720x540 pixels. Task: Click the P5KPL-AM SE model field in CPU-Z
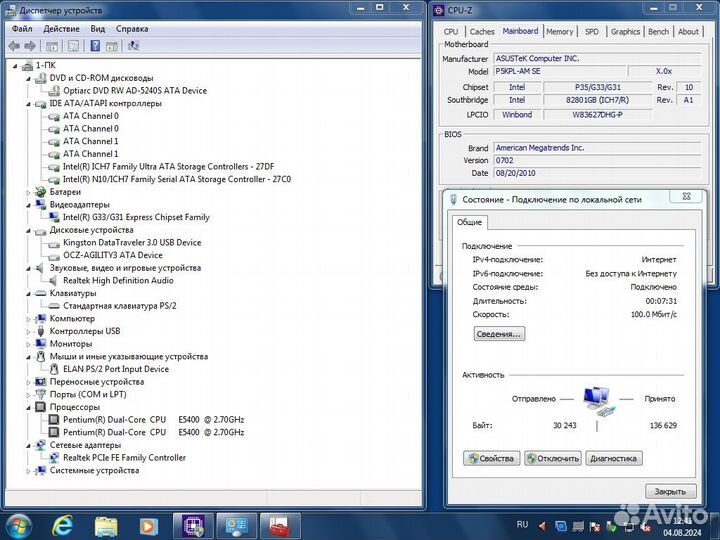pyautogui.click(x=560, y=71)
